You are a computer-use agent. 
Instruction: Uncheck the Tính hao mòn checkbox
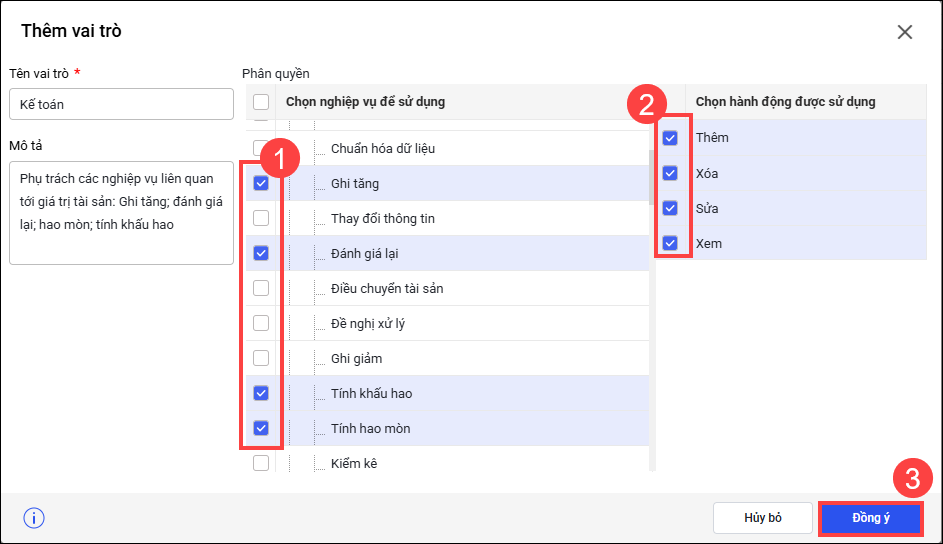click(261, 428)
